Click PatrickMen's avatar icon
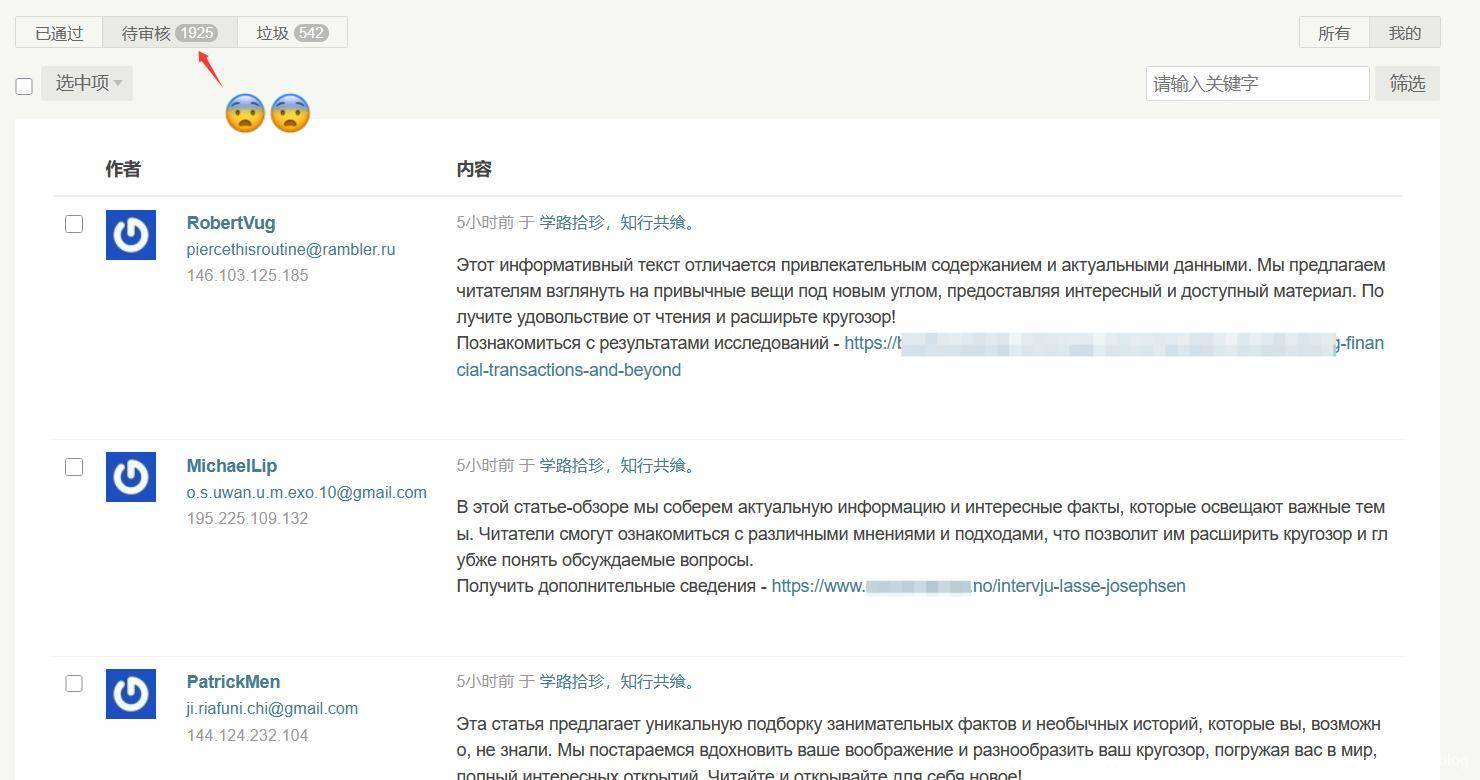1480x780 pixels. [131, 694]
